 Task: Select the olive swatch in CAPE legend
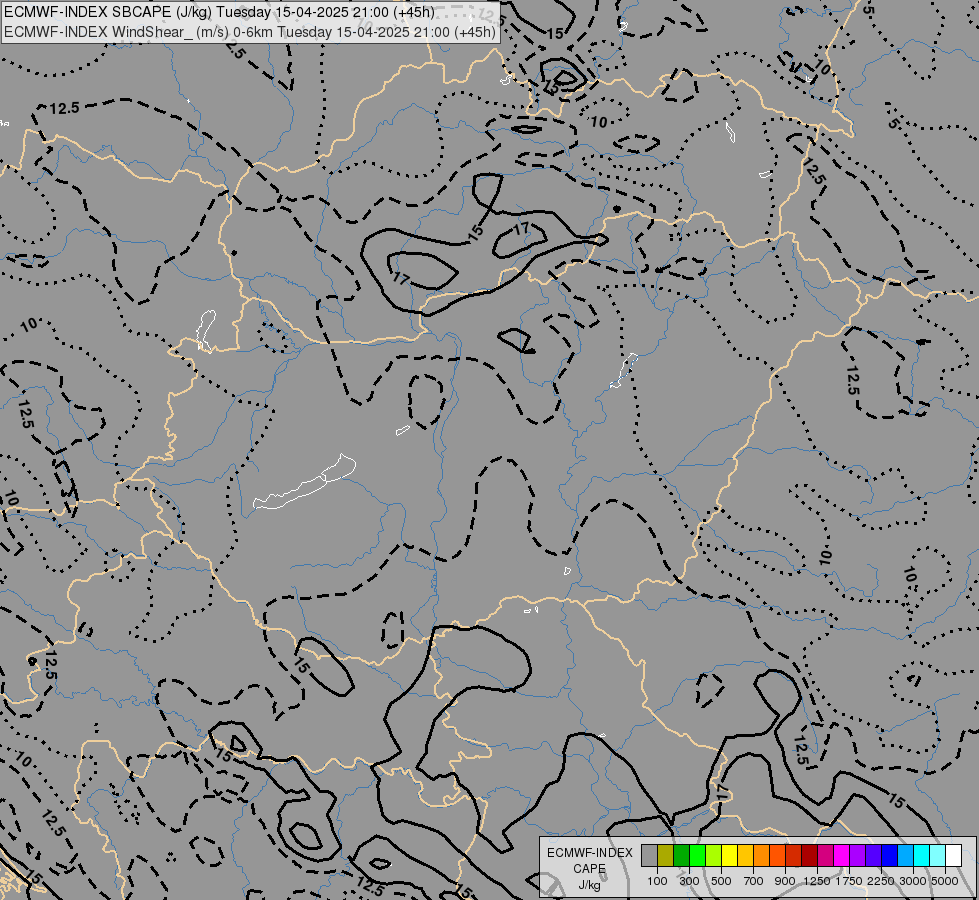pos(666,856)
